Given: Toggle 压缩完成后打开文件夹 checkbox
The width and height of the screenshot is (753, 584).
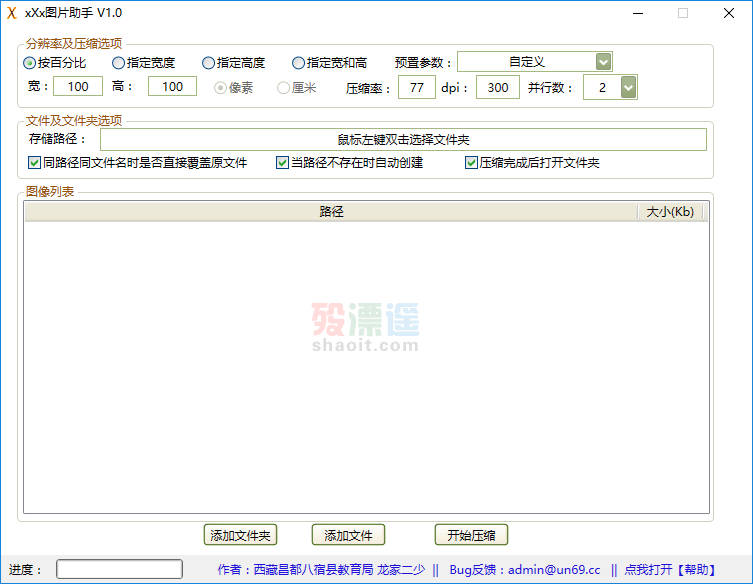Looking at the screenshot, I should coord(532,163).
